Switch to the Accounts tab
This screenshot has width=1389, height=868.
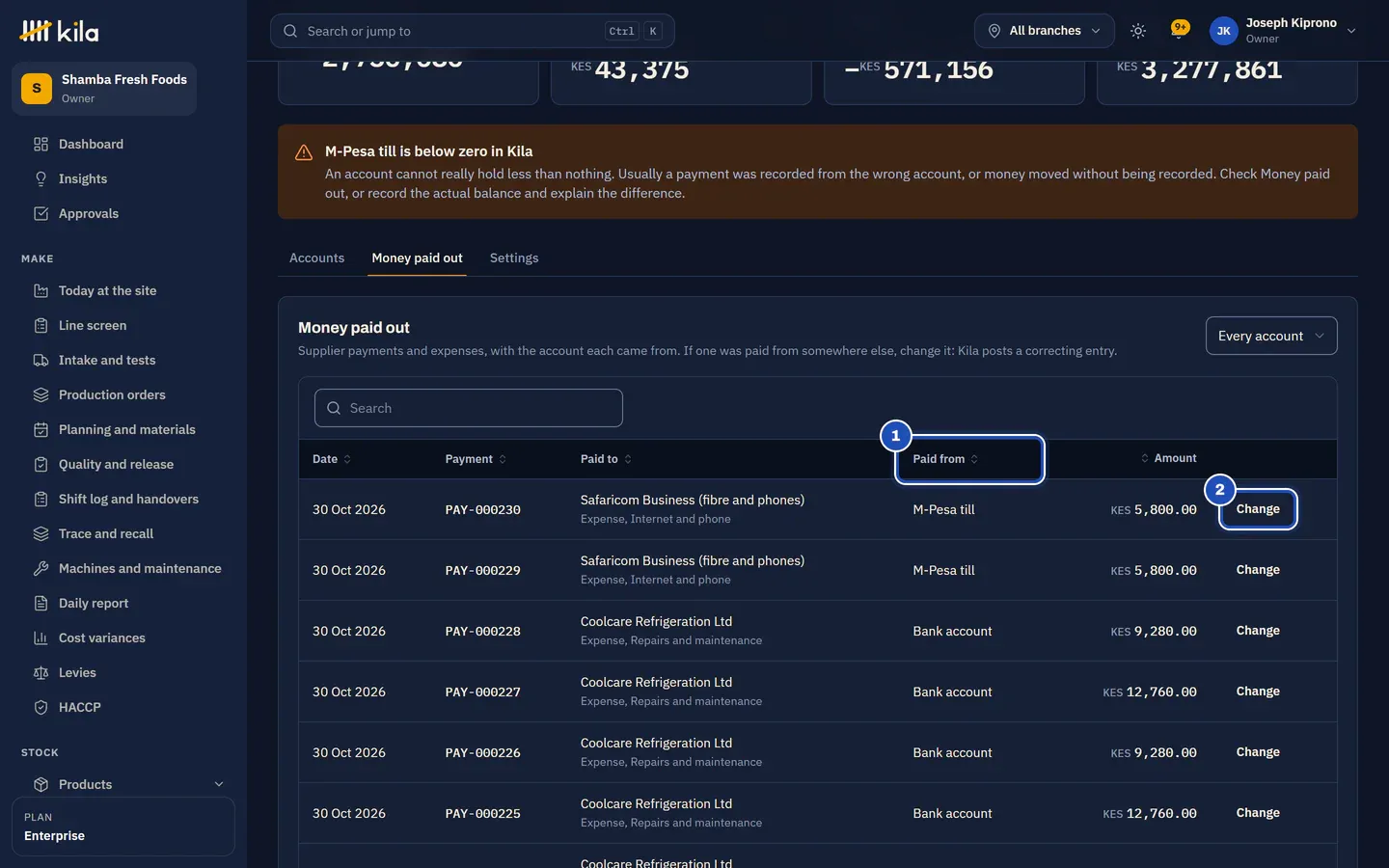(316, 258)
